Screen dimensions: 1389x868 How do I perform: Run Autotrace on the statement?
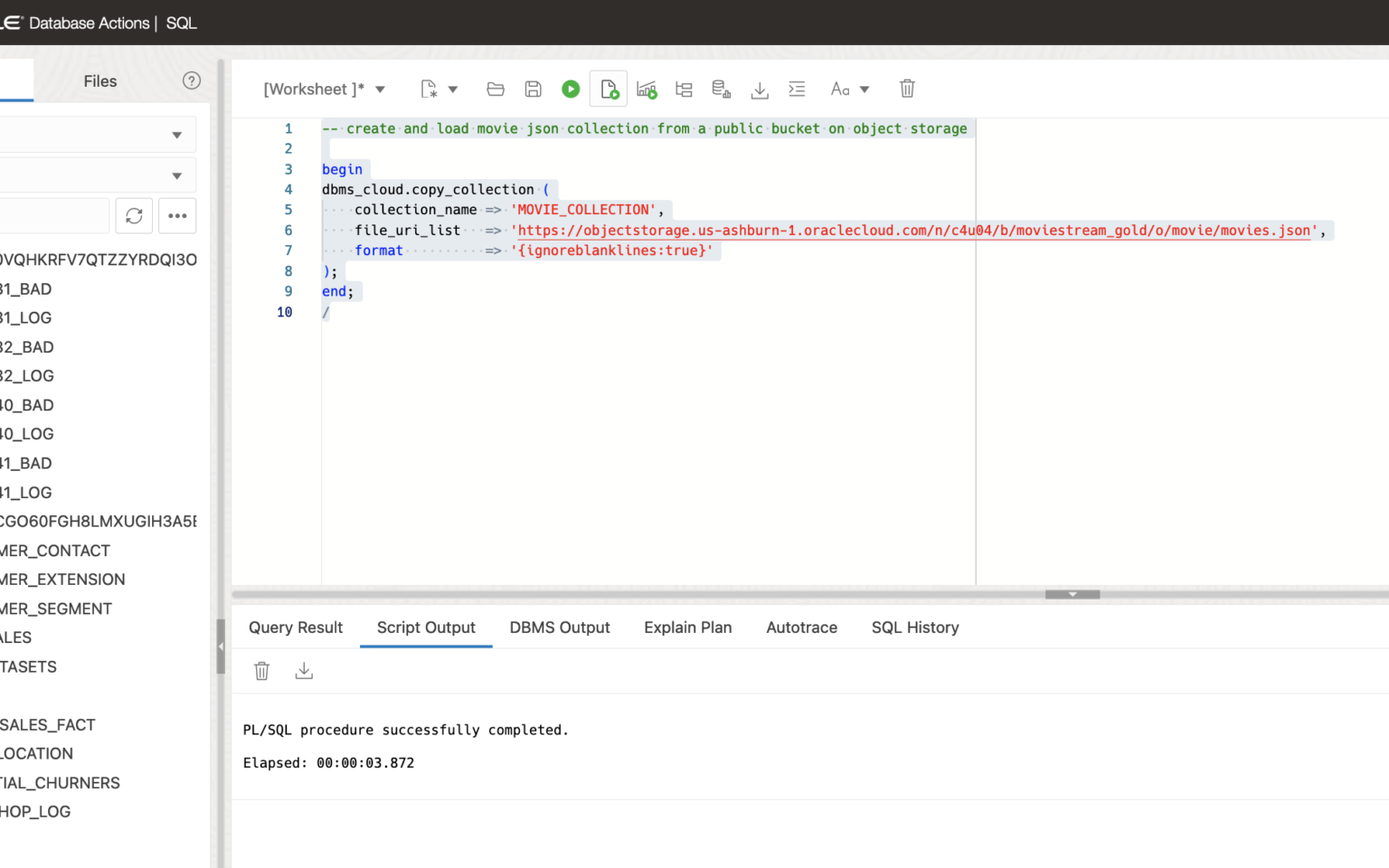pyautogui.click(x=647, y=88)
